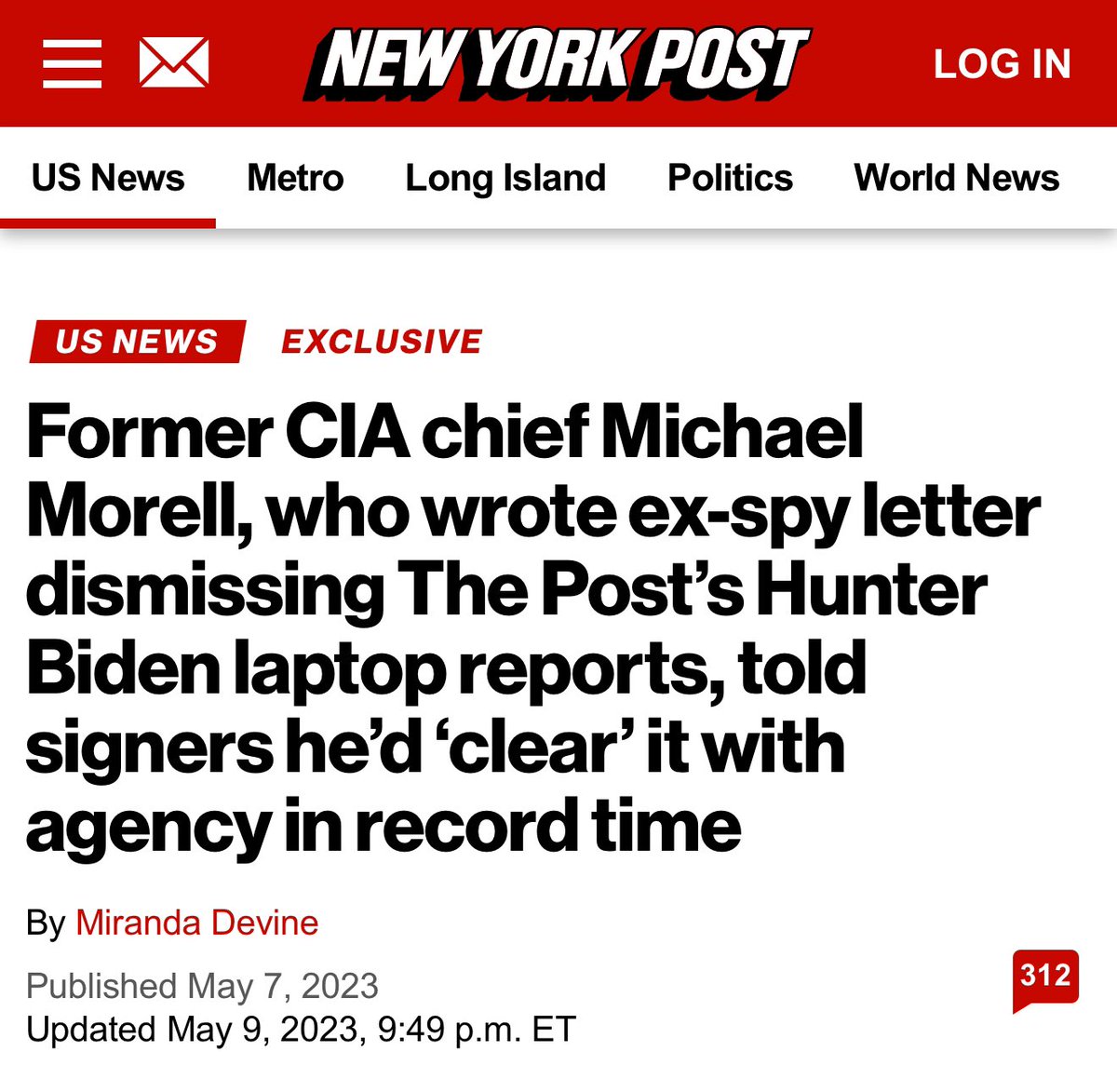
Task: Click the "By" byline prefix text
Action: tap(45, 923)
